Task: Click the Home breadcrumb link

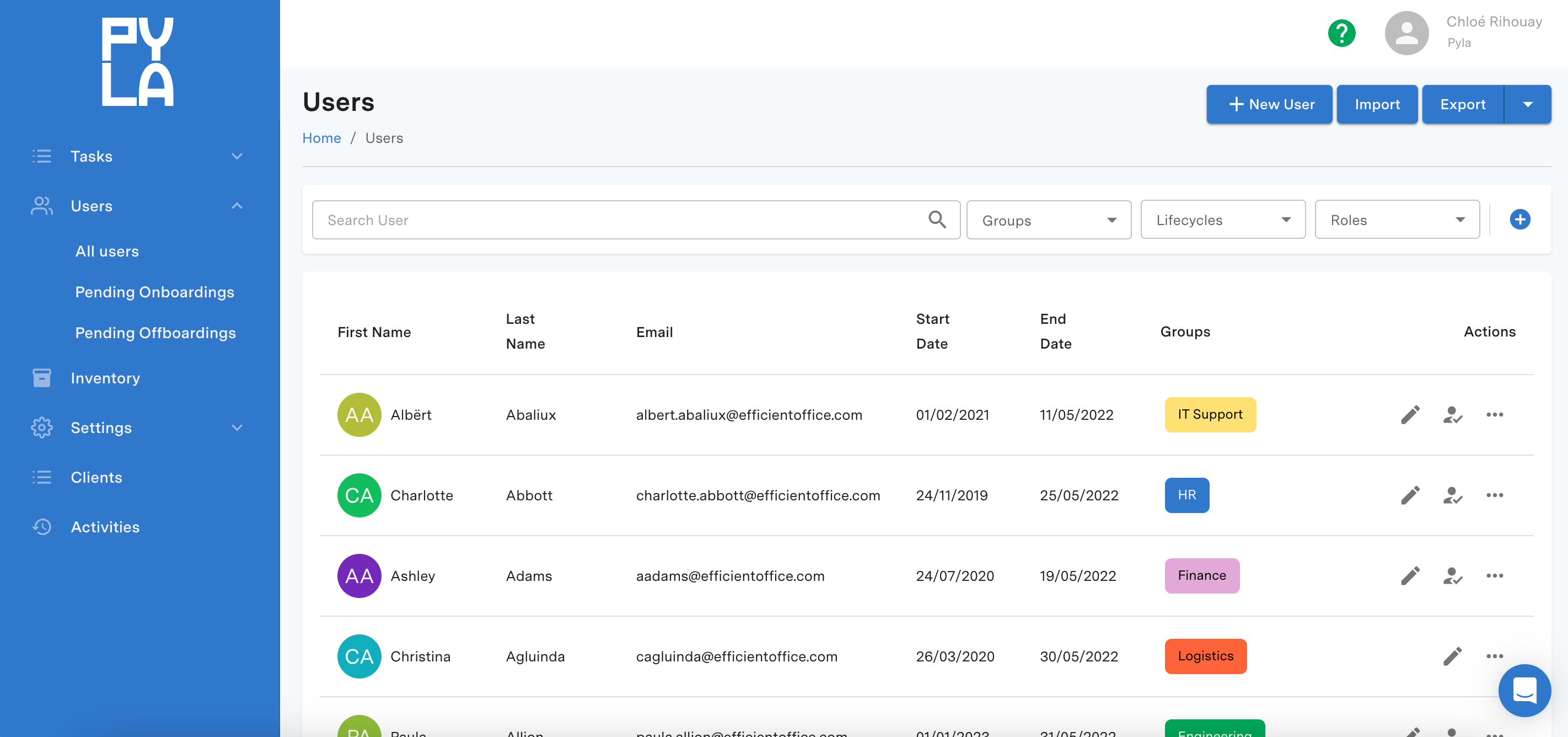Action: click(321, 138)
